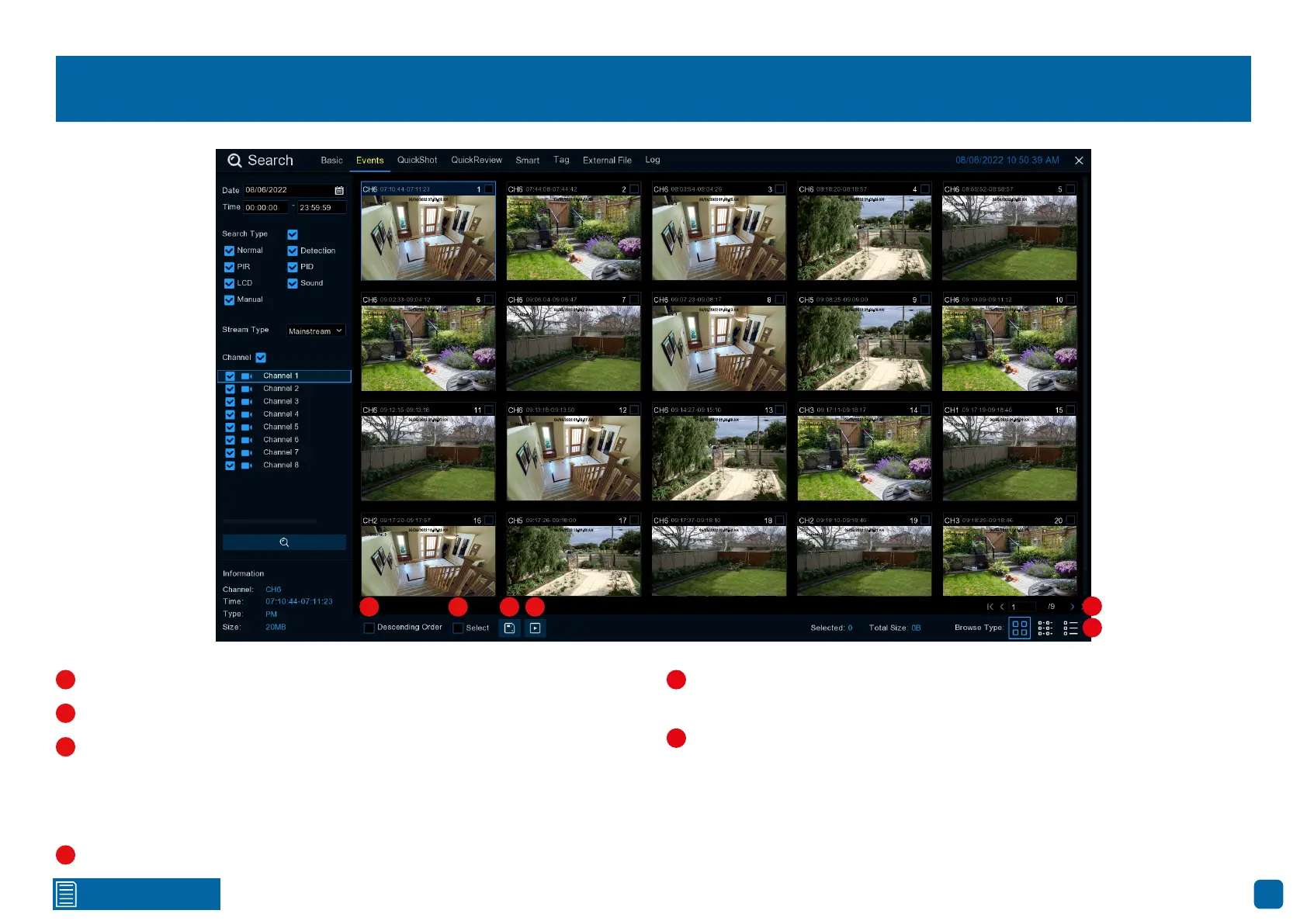The image size is (1307, 924).
Task: Click the magnifier search button in sidebar
Action: pyautogui.click(x=284, y=542)
